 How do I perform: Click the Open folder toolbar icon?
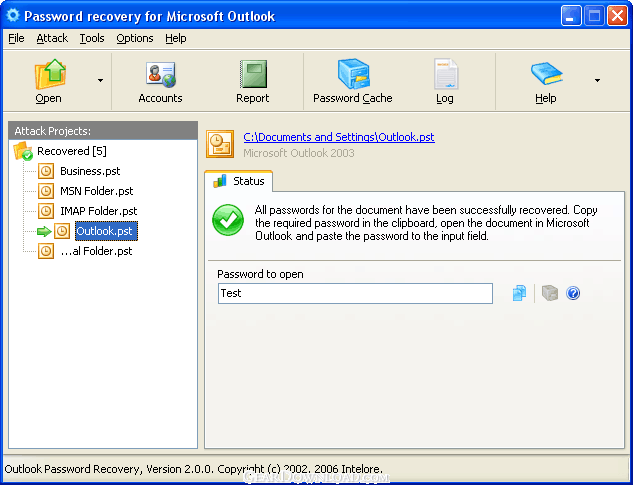tap(50, 75)
